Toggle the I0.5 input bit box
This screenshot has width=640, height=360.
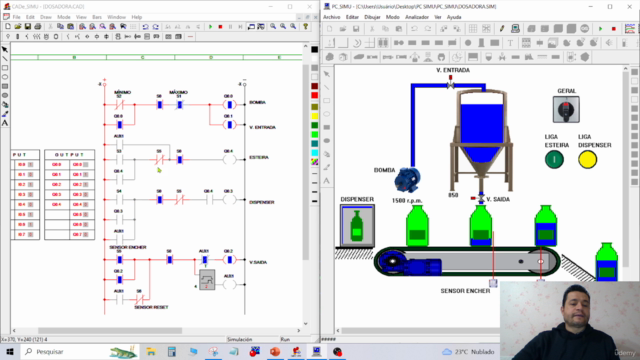(30, 214)
